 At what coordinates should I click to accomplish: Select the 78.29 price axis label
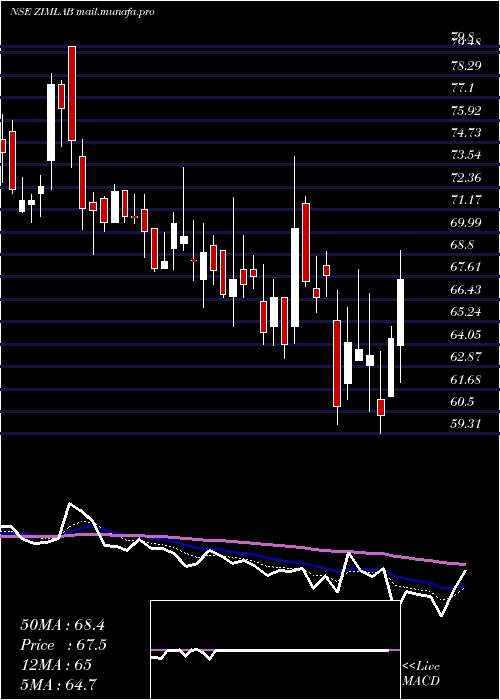[466, 66]
